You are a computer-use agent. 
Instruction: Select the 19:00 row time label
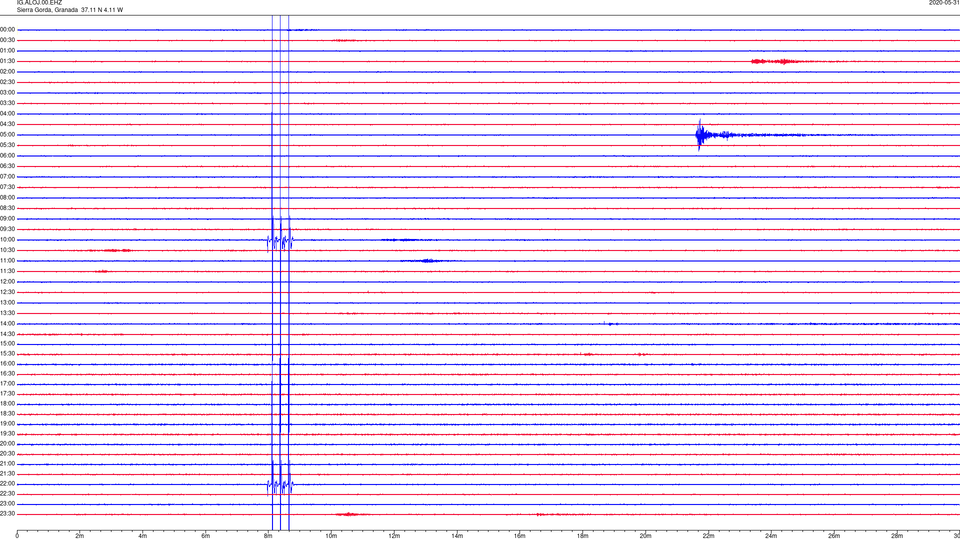(x=7, y=424)
